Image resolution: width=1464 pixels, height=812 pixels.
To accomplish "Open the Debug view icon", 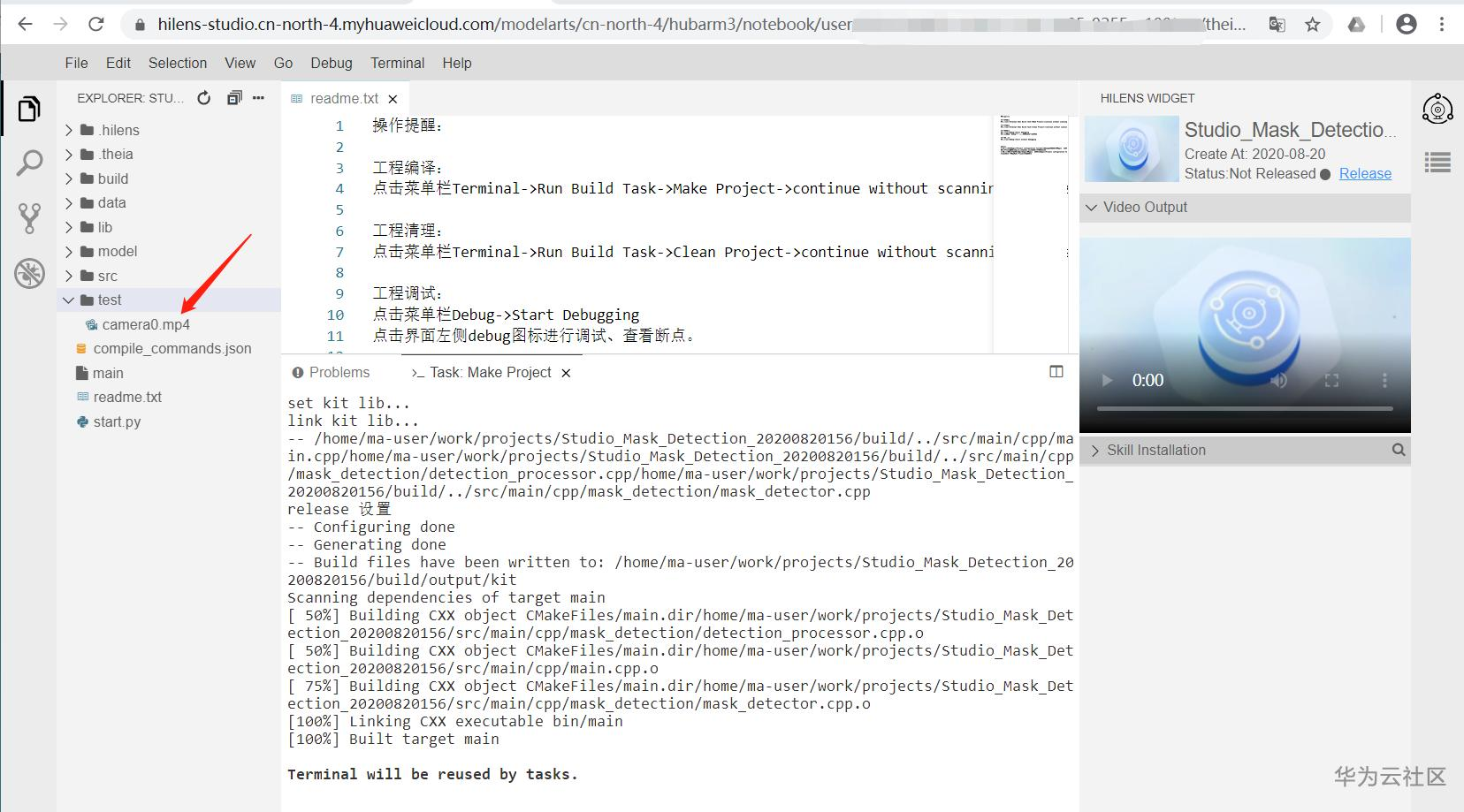I will click(x=29, y=273).
